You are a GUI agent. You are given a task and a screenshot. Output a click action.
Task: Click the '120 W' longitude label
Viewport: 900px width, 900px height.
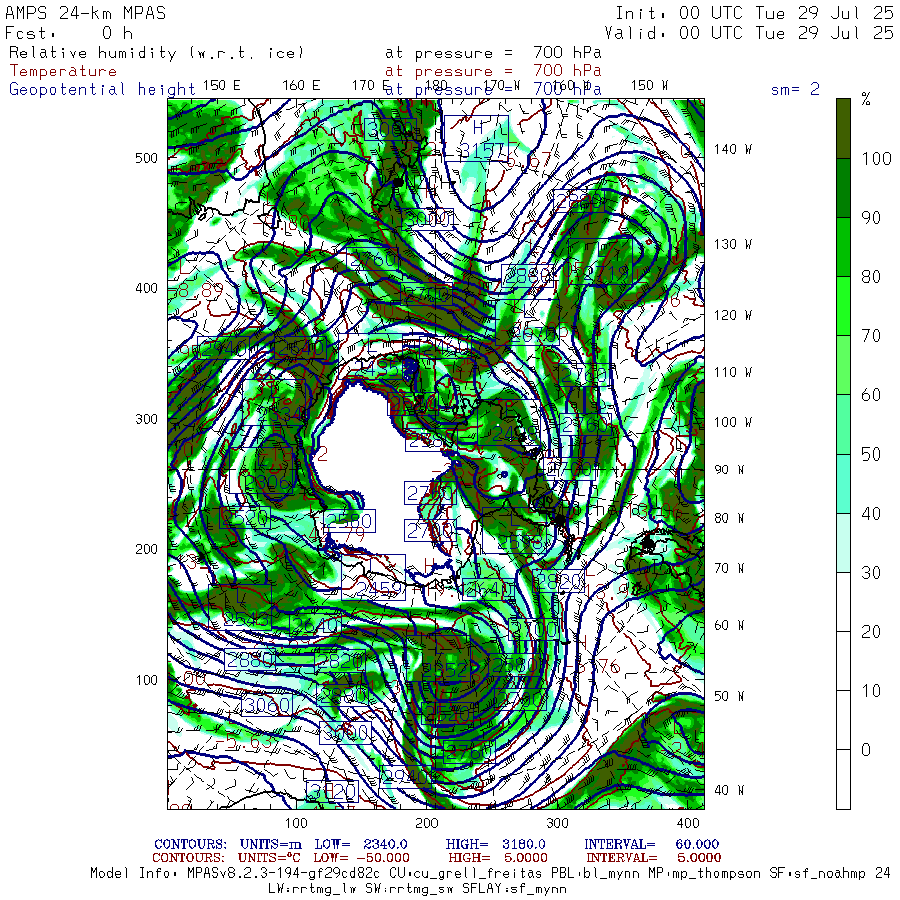(733, 315)
